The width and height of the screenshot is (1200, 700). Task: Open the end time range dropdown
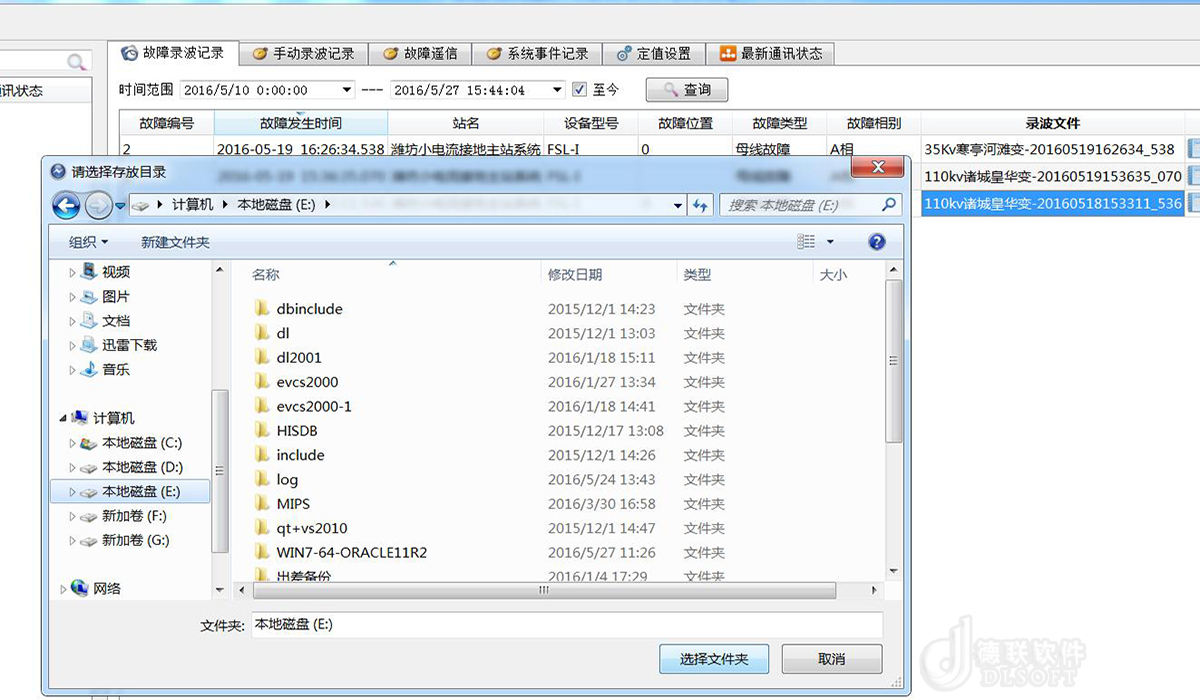(558, 90)
